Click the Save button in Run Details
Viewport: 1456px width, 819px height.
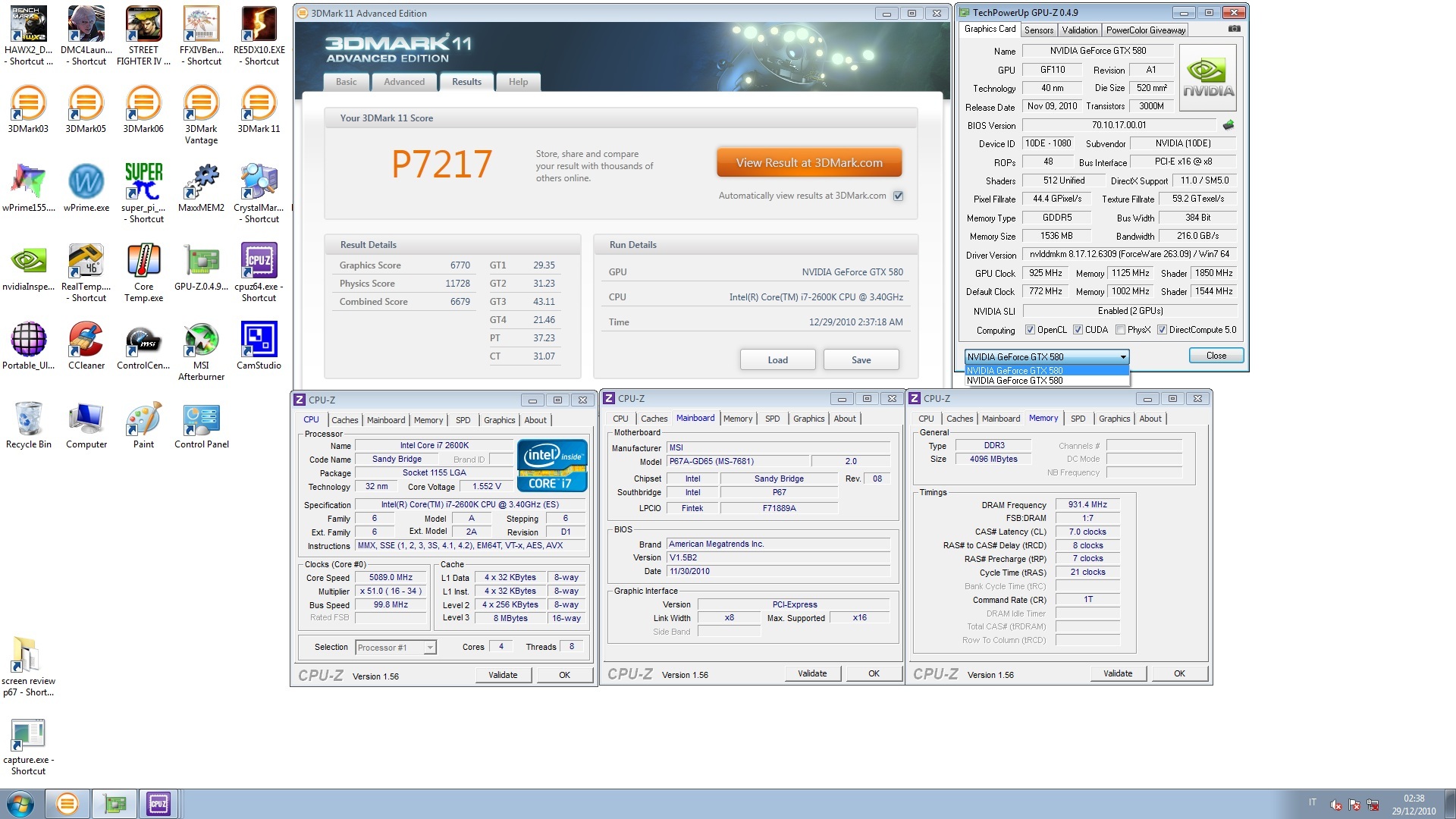coord(861,360)
